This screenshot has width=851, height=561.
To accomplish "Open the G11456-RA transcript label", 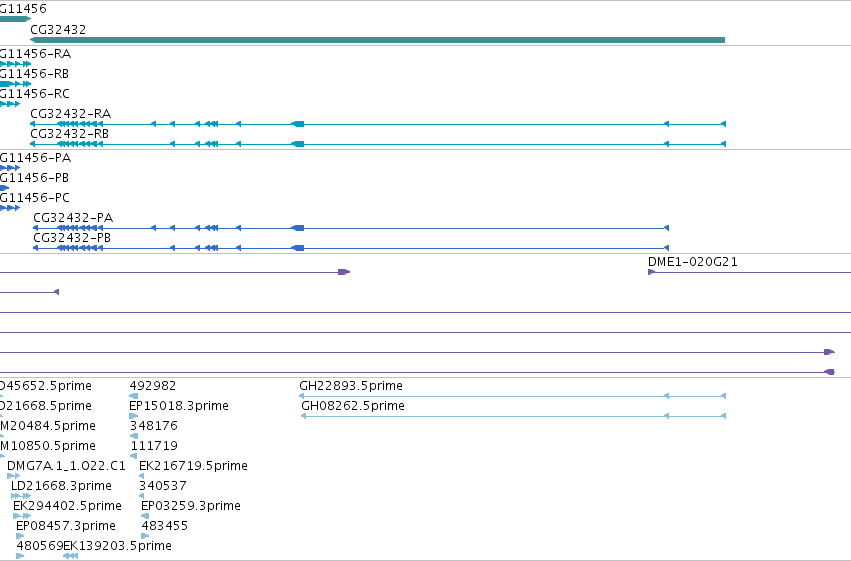I will (35, 54).
